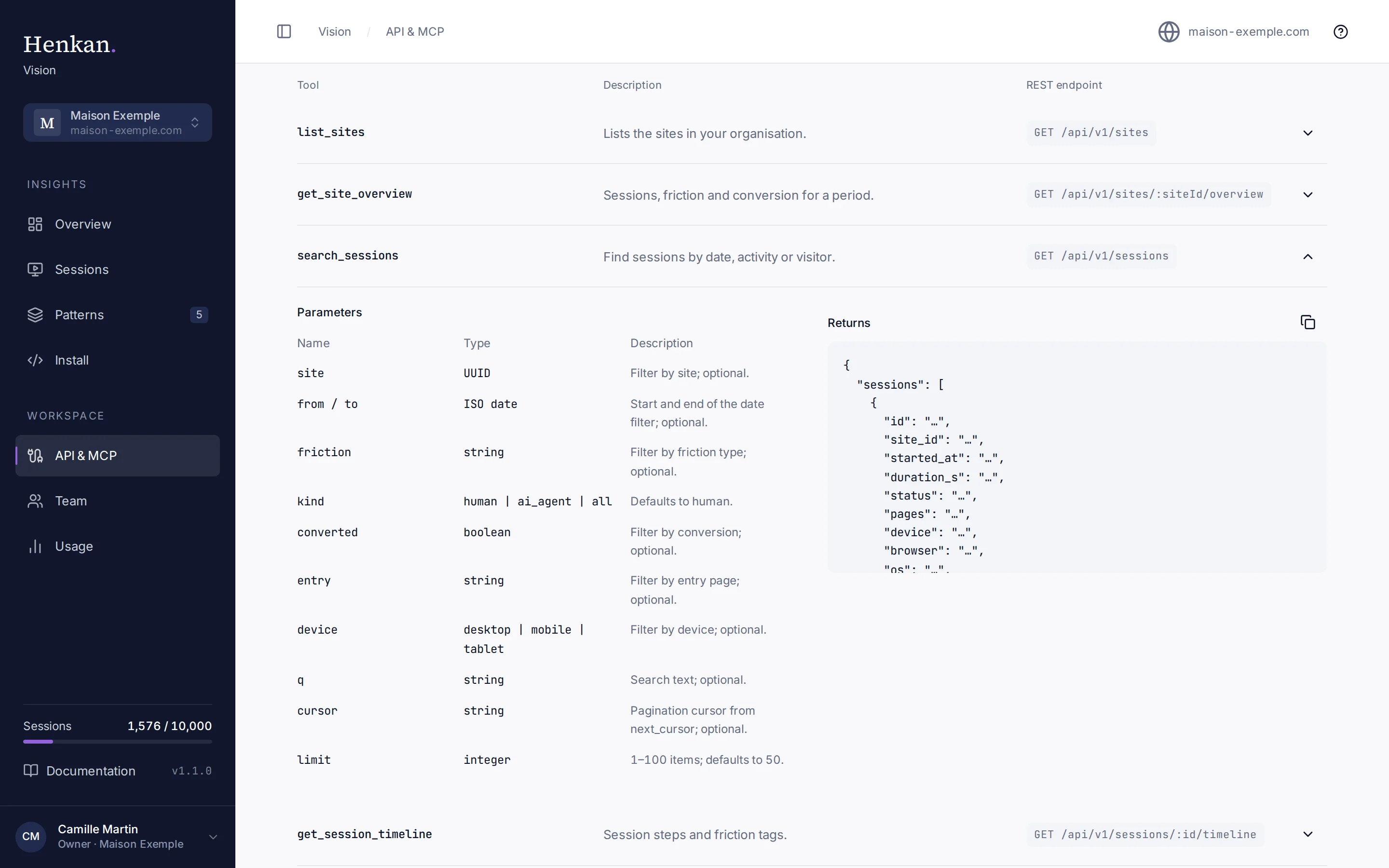Click the M organisation avatar

[x=47, y=123]
